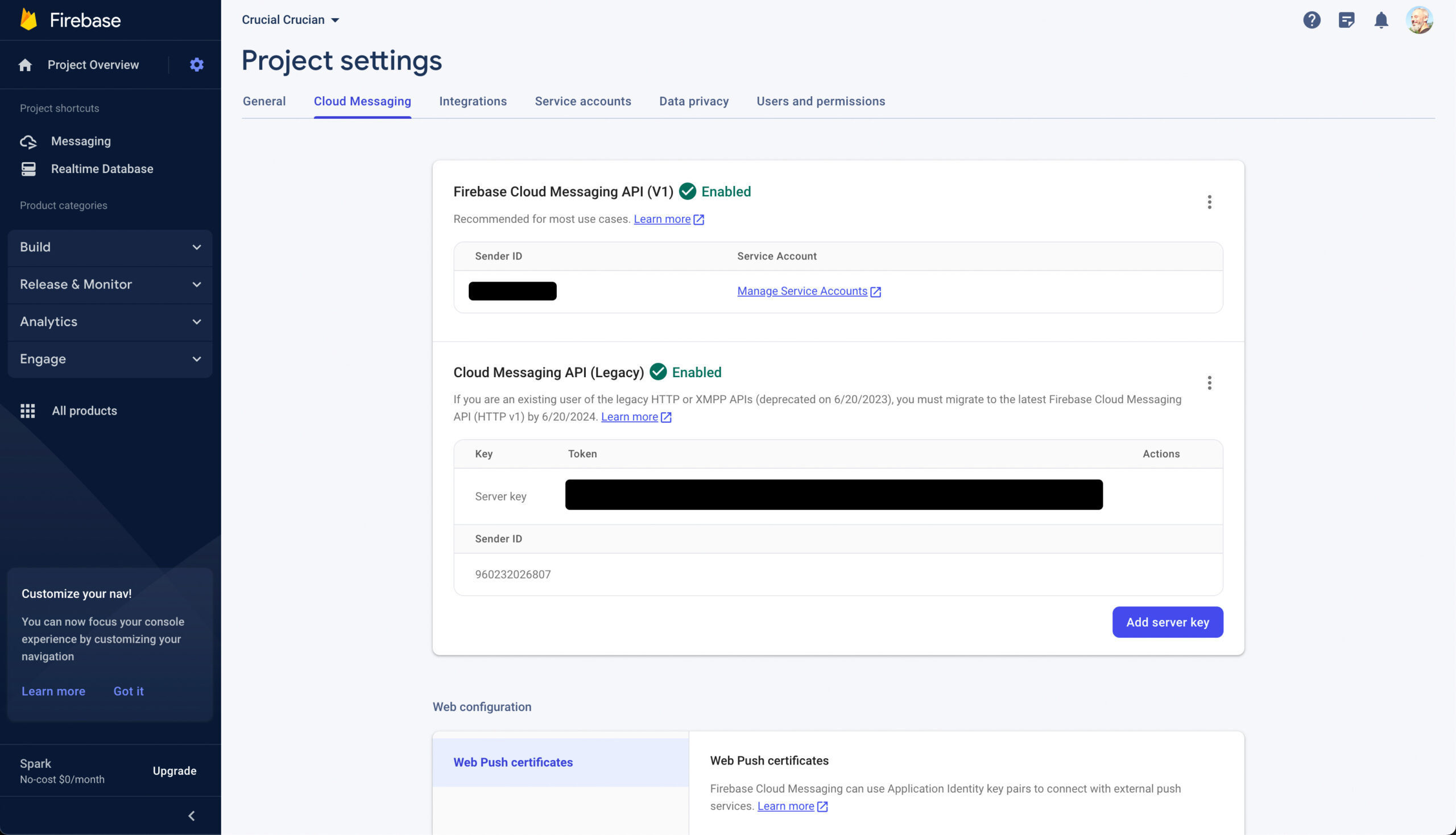Dismiss nav tip with Got it

tap(129, 692)
